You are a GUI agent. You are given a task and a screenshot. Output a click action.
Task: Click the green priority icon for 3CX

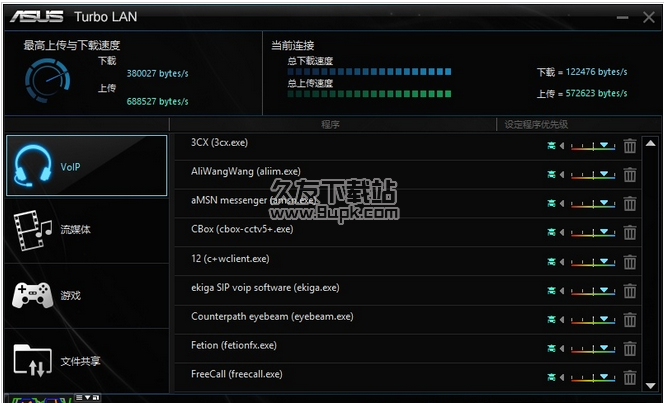coord(551,146)
